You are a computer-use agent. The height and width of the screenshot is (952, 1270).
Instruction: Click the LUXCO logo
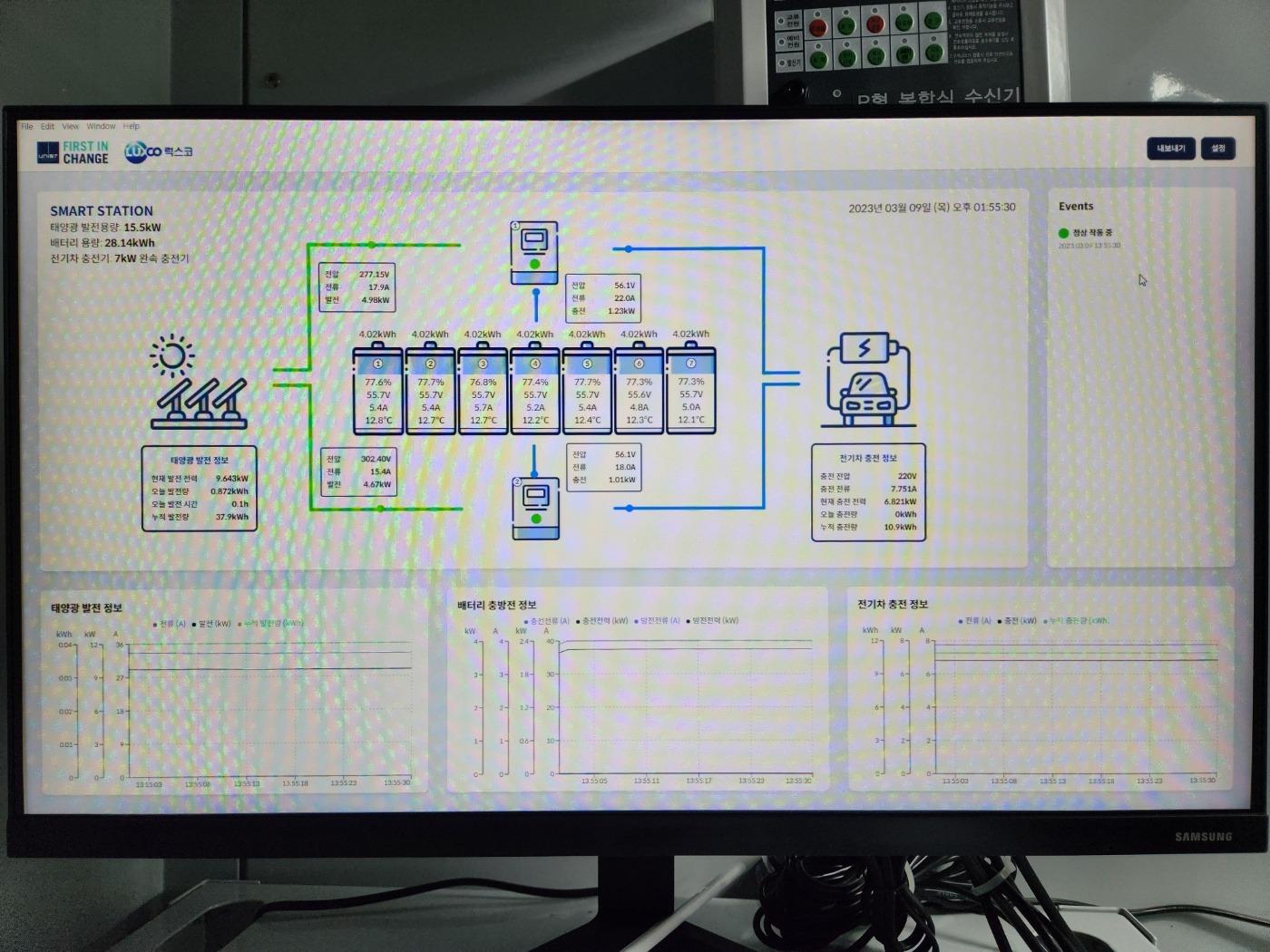[159, 152]
